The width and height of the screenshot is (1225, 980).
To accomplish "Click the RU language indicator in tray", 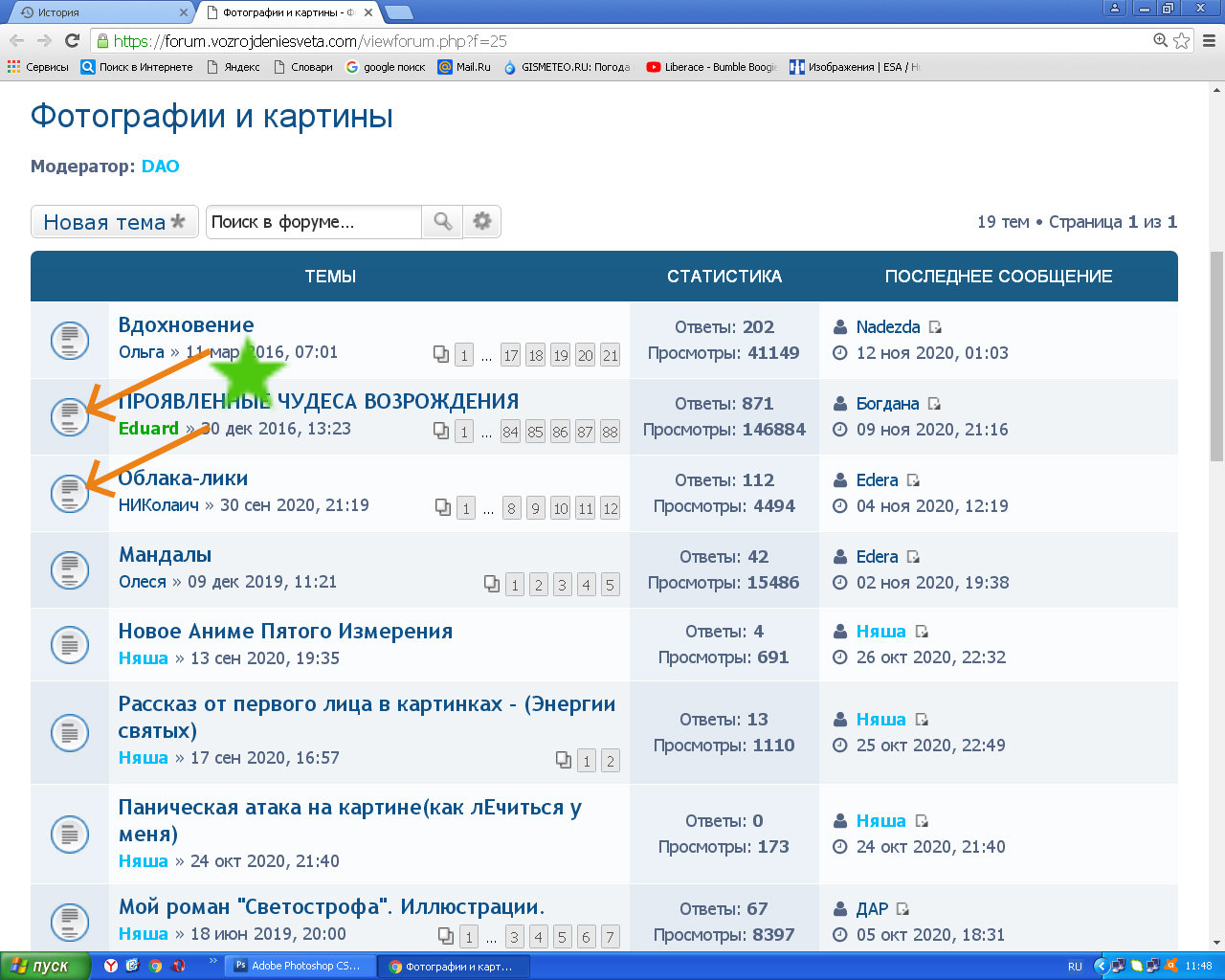I will coord(1075,966).
